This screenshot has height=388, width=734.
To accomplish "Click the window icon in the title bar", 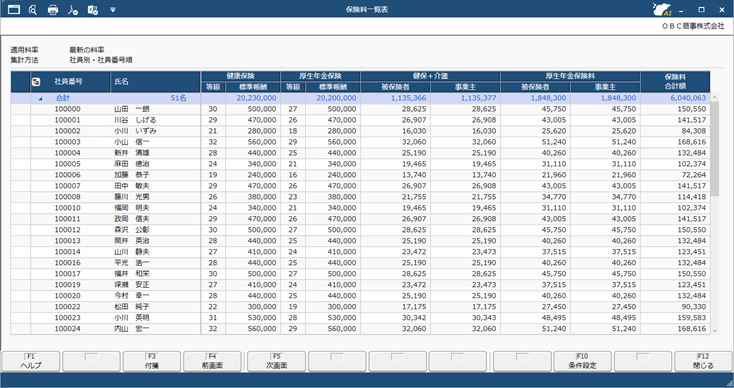I will (14, 9).
